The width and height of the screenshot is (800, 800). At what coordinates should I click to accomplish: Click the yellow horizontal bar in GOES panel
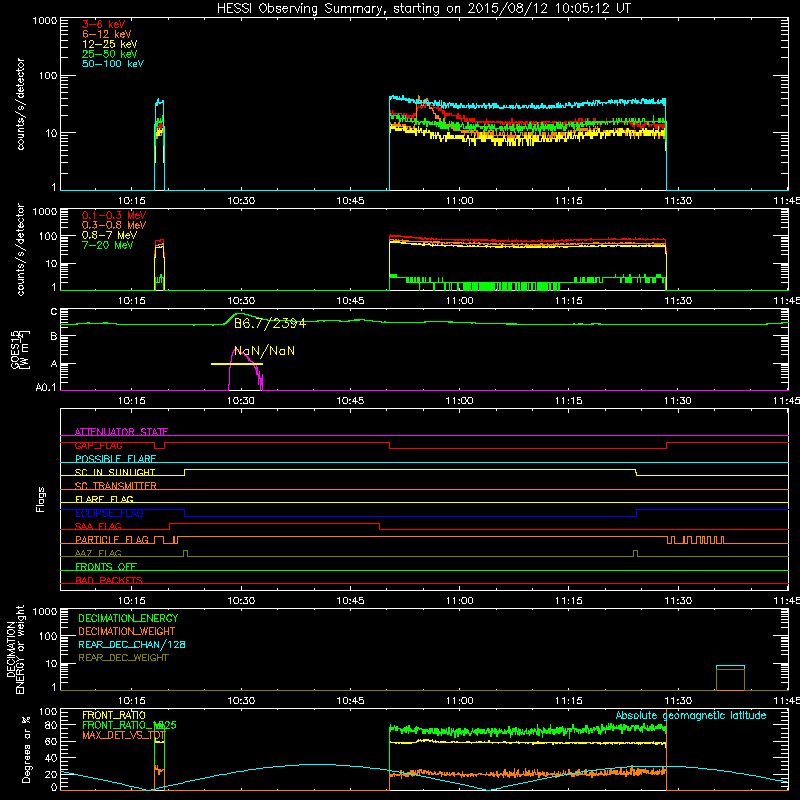[x=237, y=364]
